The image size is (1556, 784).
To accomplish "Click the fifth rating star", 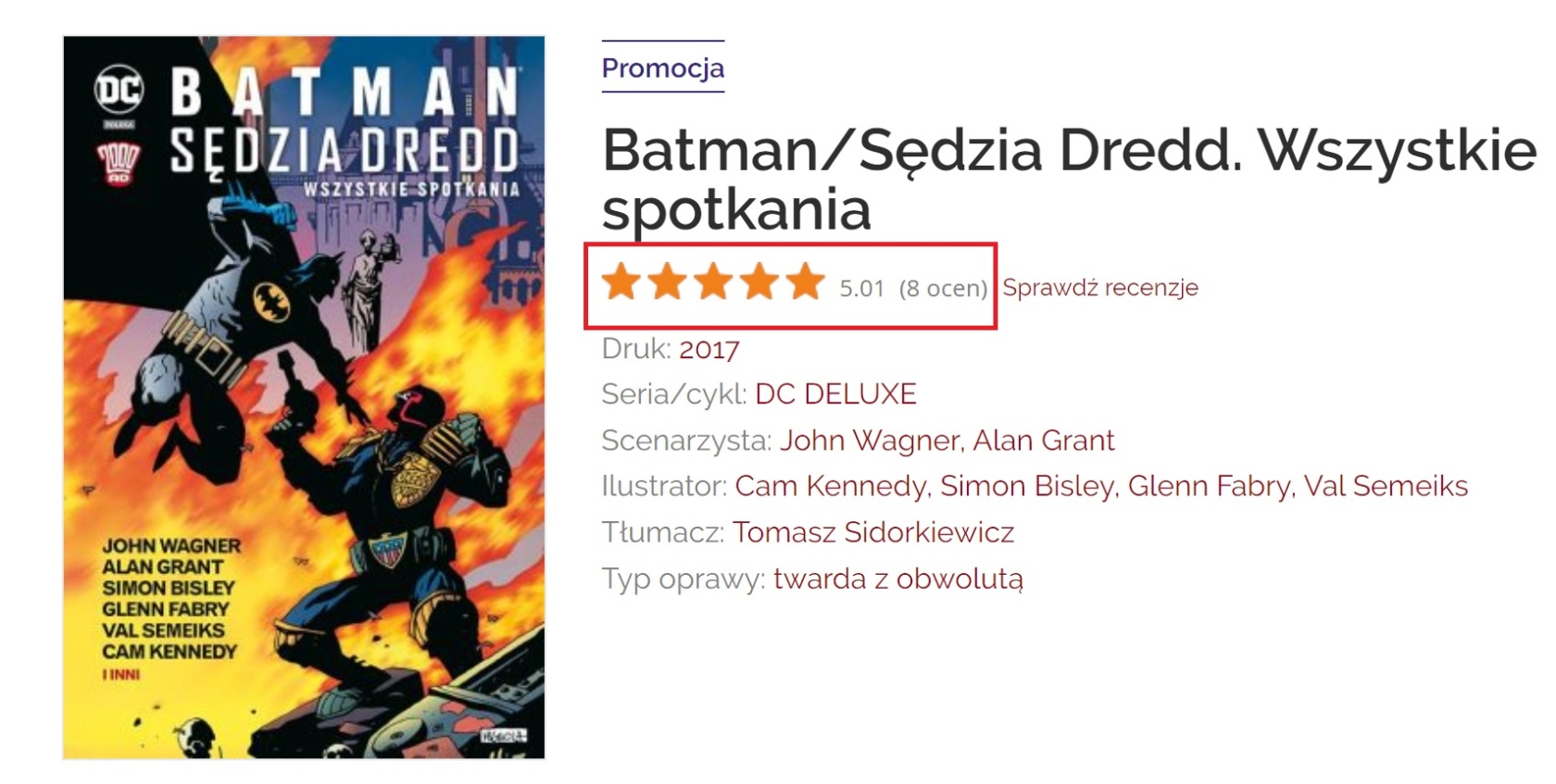I will point(806,282).
